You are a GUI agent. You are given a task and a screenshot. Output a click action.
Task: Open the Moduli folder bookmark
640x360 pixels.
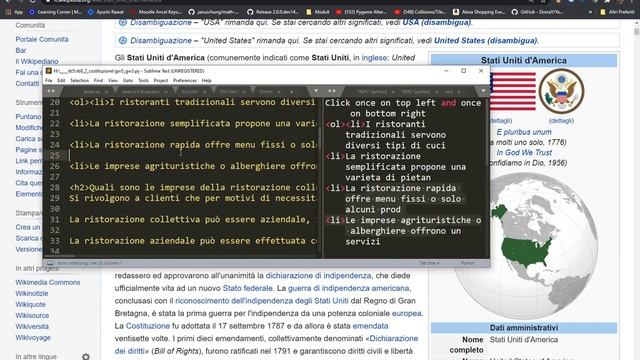318,12
